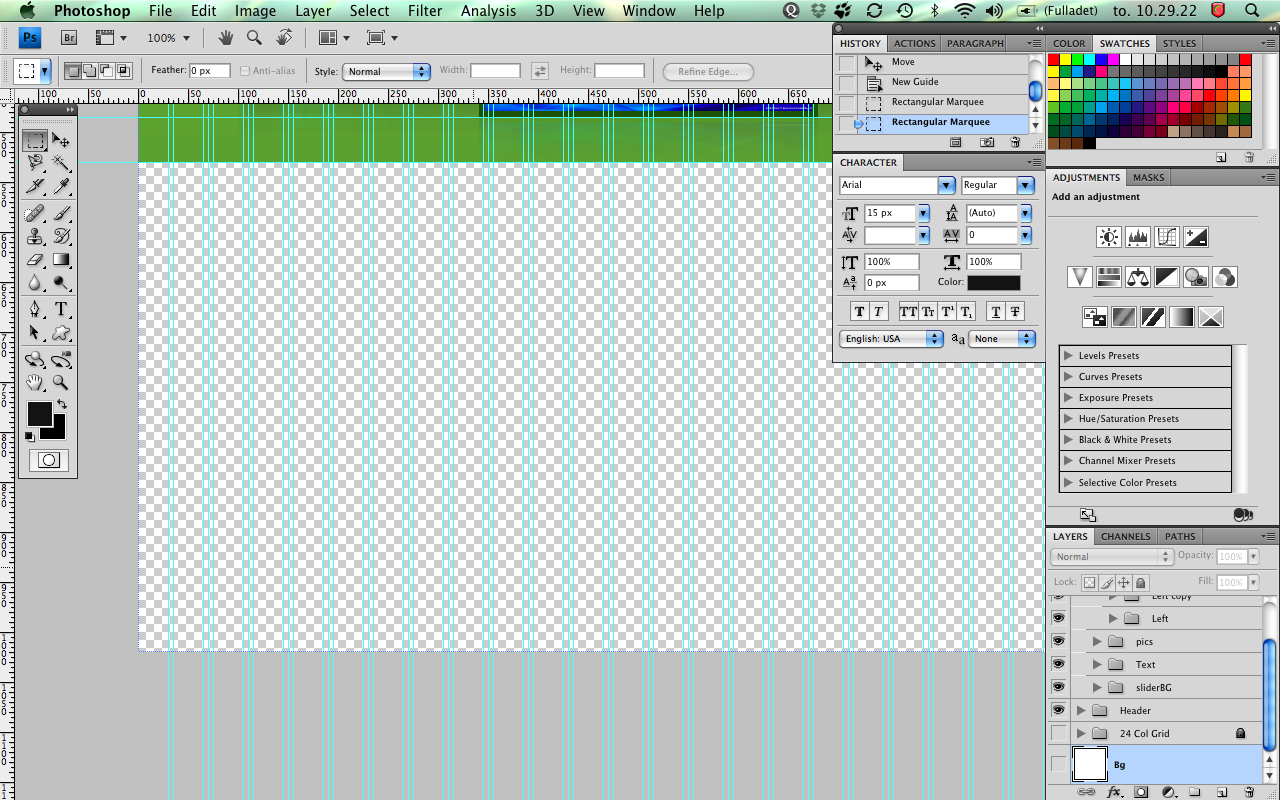
Task: Create new snapshot in History panel
Action: click(x=987, y=143)
